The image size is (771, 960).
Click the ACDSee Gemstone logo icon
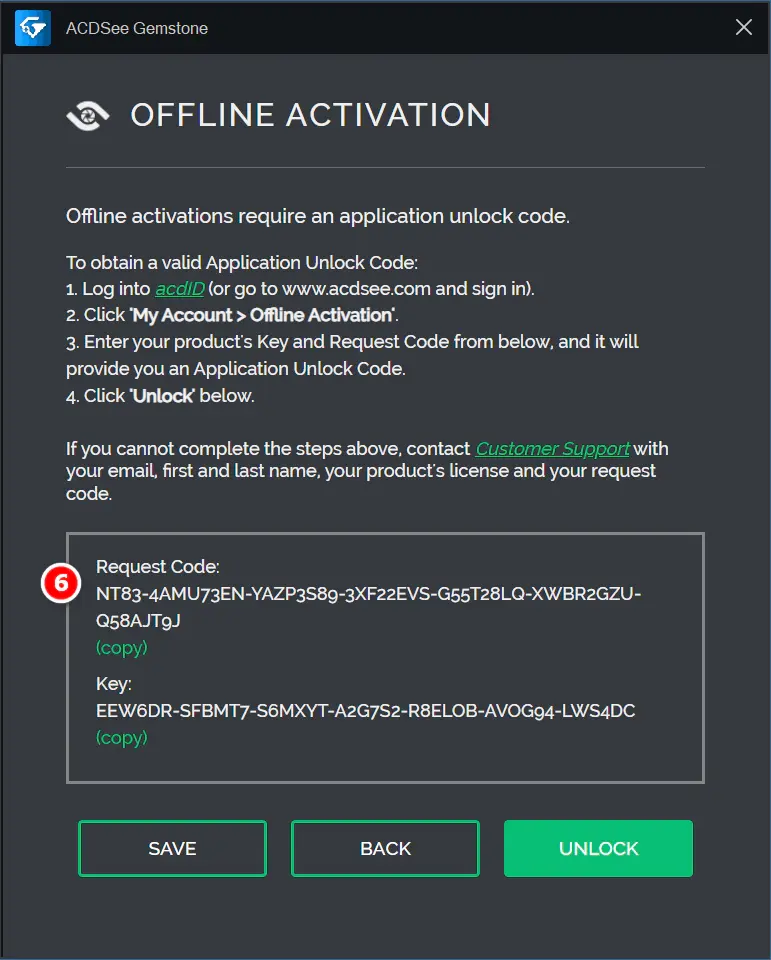(x=32, y=28)
